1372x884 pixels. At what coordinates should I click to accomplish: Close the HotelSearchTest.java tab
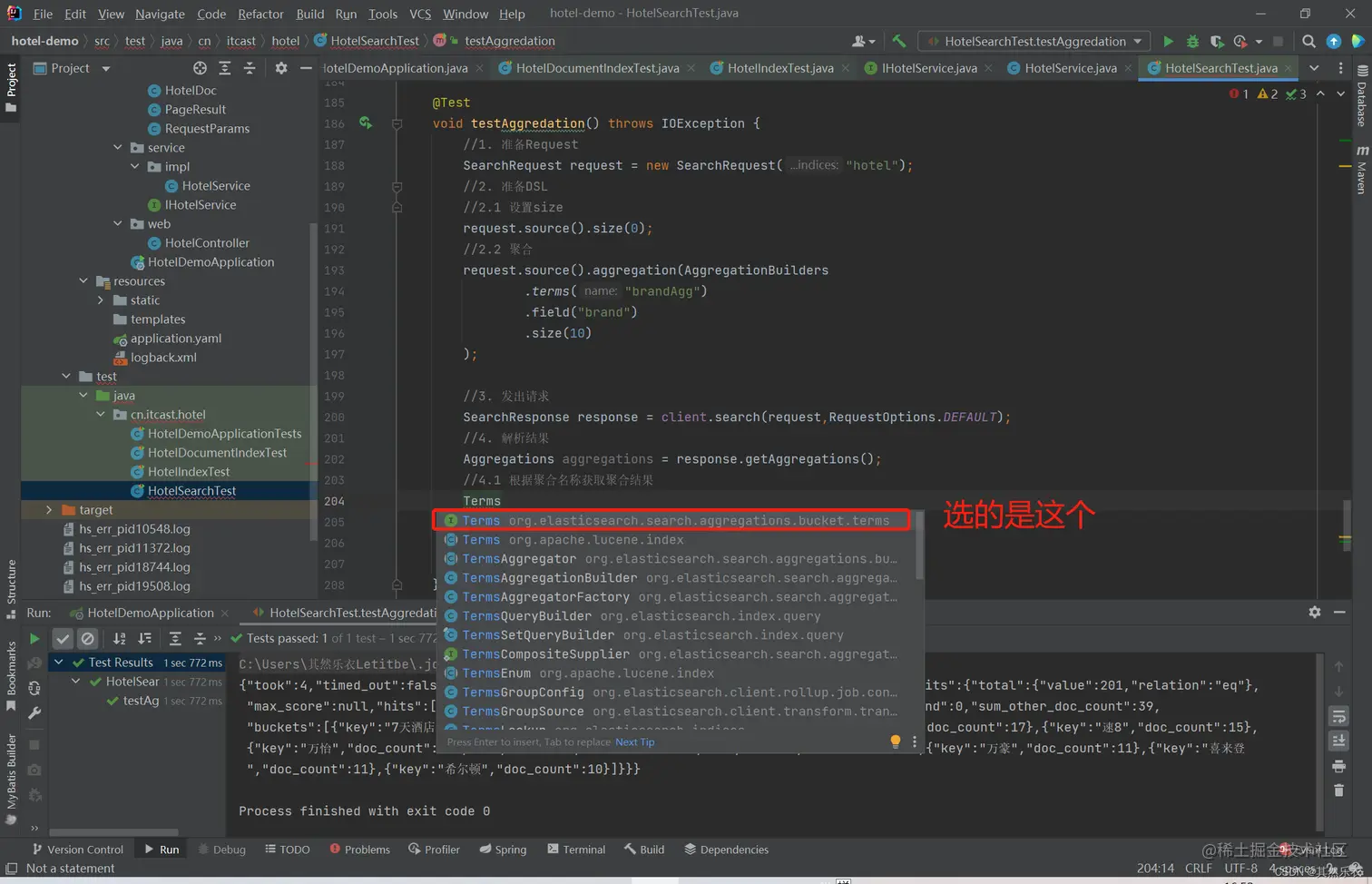[x=1289, y=68]
